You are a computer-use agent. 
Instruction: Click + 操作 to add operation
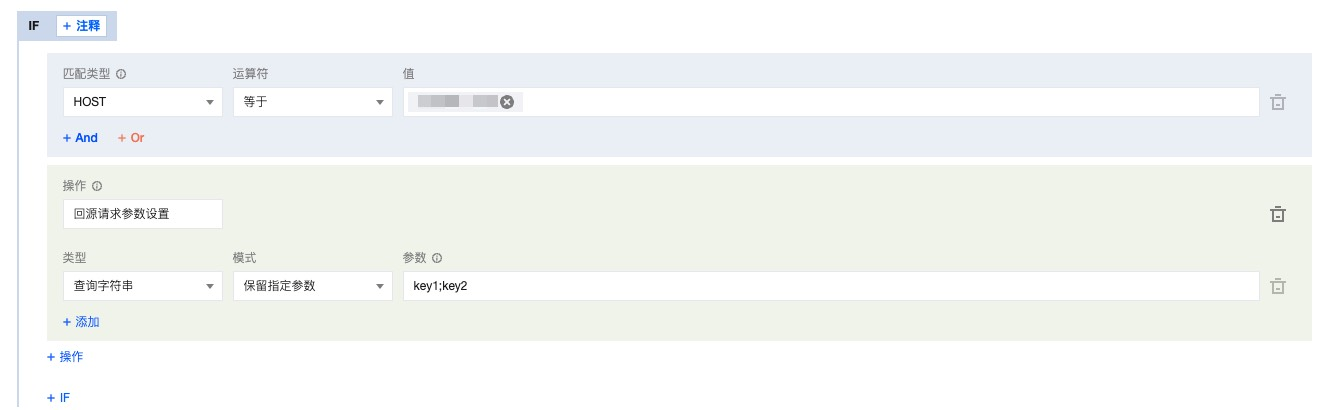tap(65, 356)
